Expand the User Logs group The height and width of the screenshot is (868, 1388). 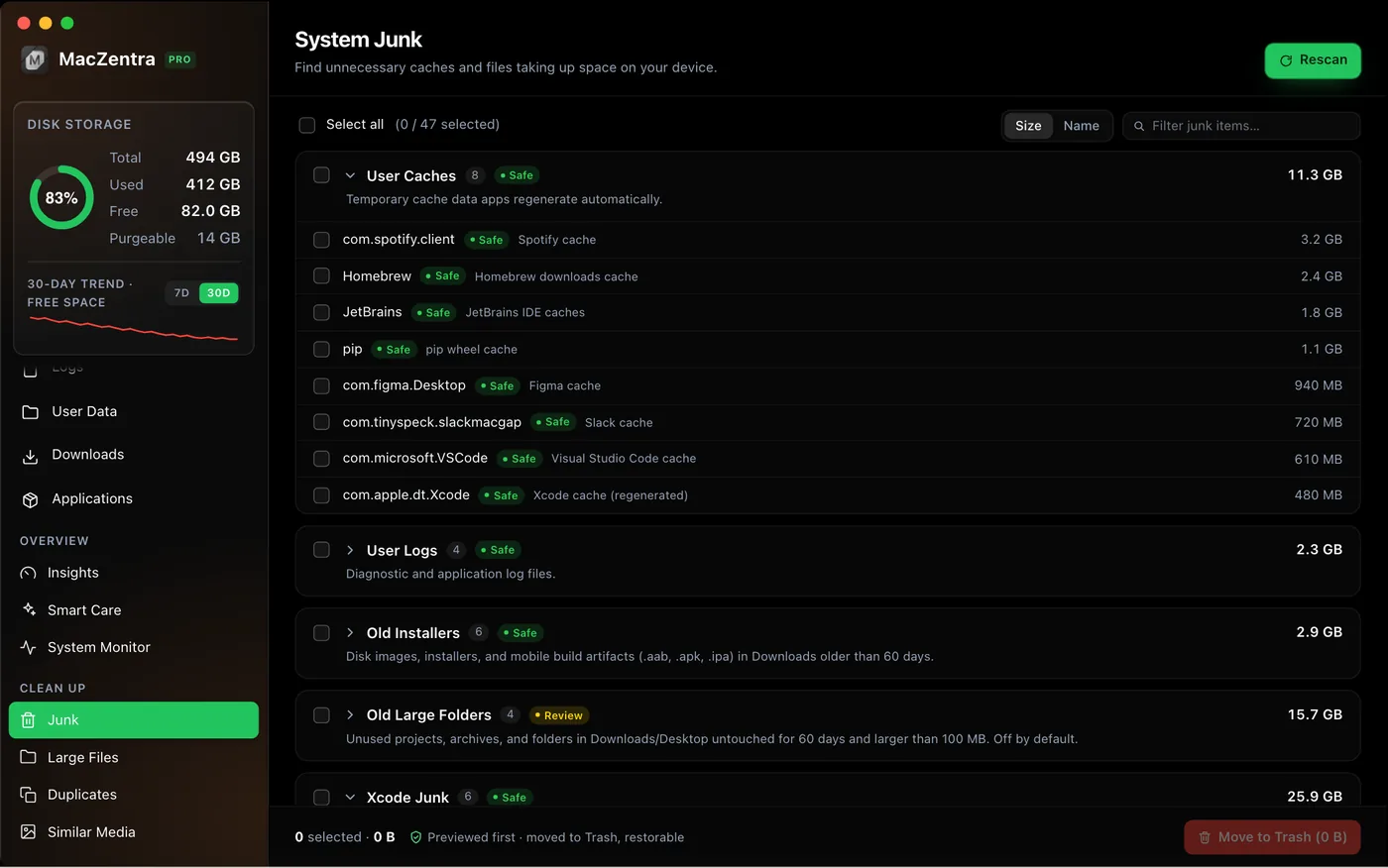[350, 551]
